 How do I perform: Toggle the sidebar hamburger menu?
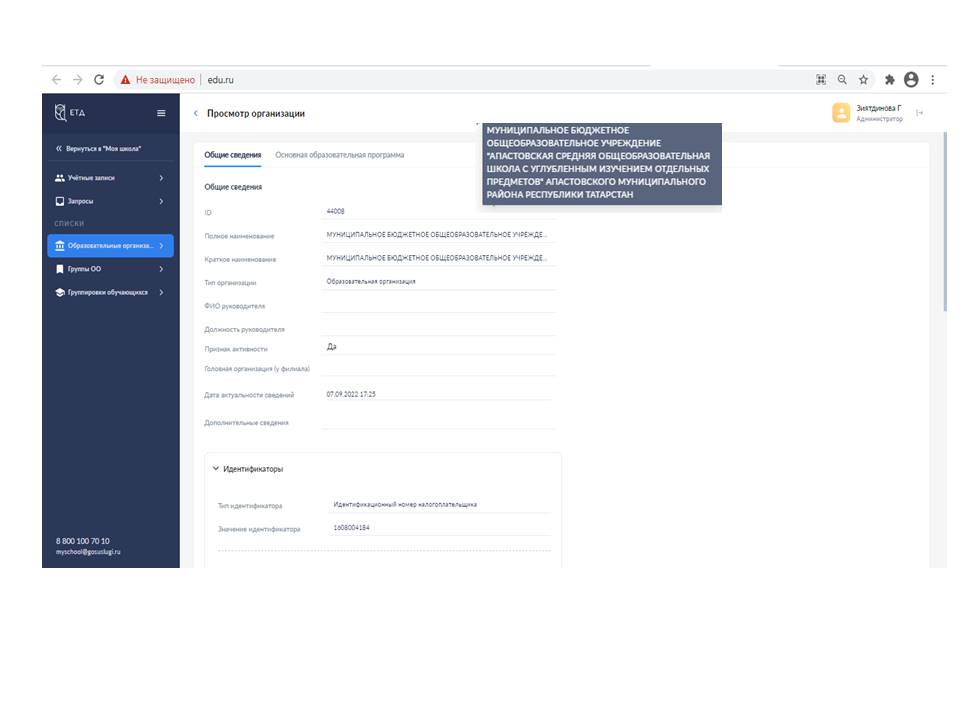161,113
